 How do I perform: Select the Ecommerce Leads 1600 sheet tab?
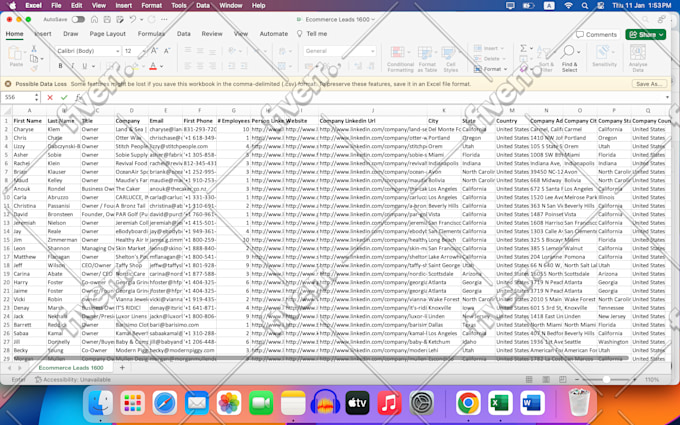(71, 367)
